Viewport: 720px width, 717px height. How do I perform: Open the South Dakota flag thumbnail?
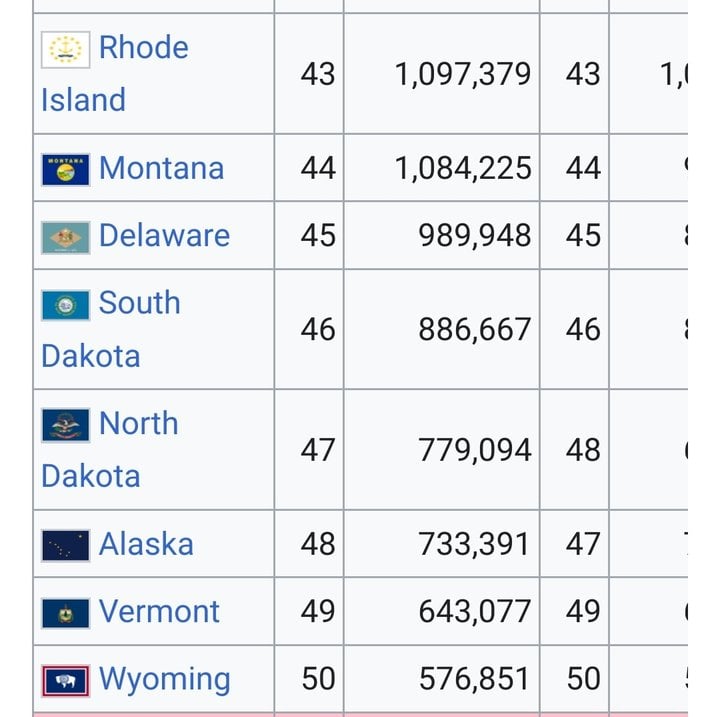tap(66, 305)
